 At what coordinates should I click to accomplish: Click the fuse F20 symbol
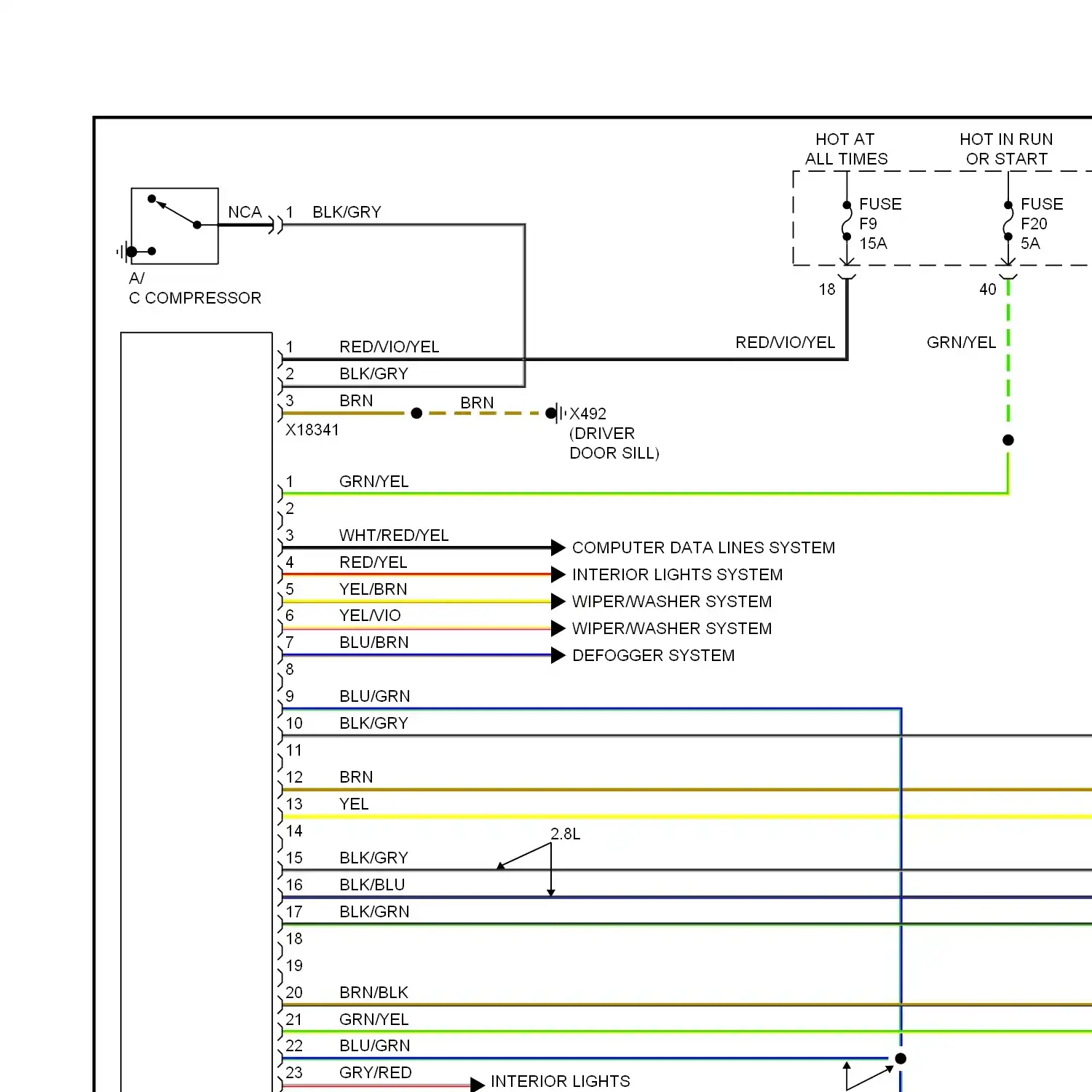coord(1008,221)
